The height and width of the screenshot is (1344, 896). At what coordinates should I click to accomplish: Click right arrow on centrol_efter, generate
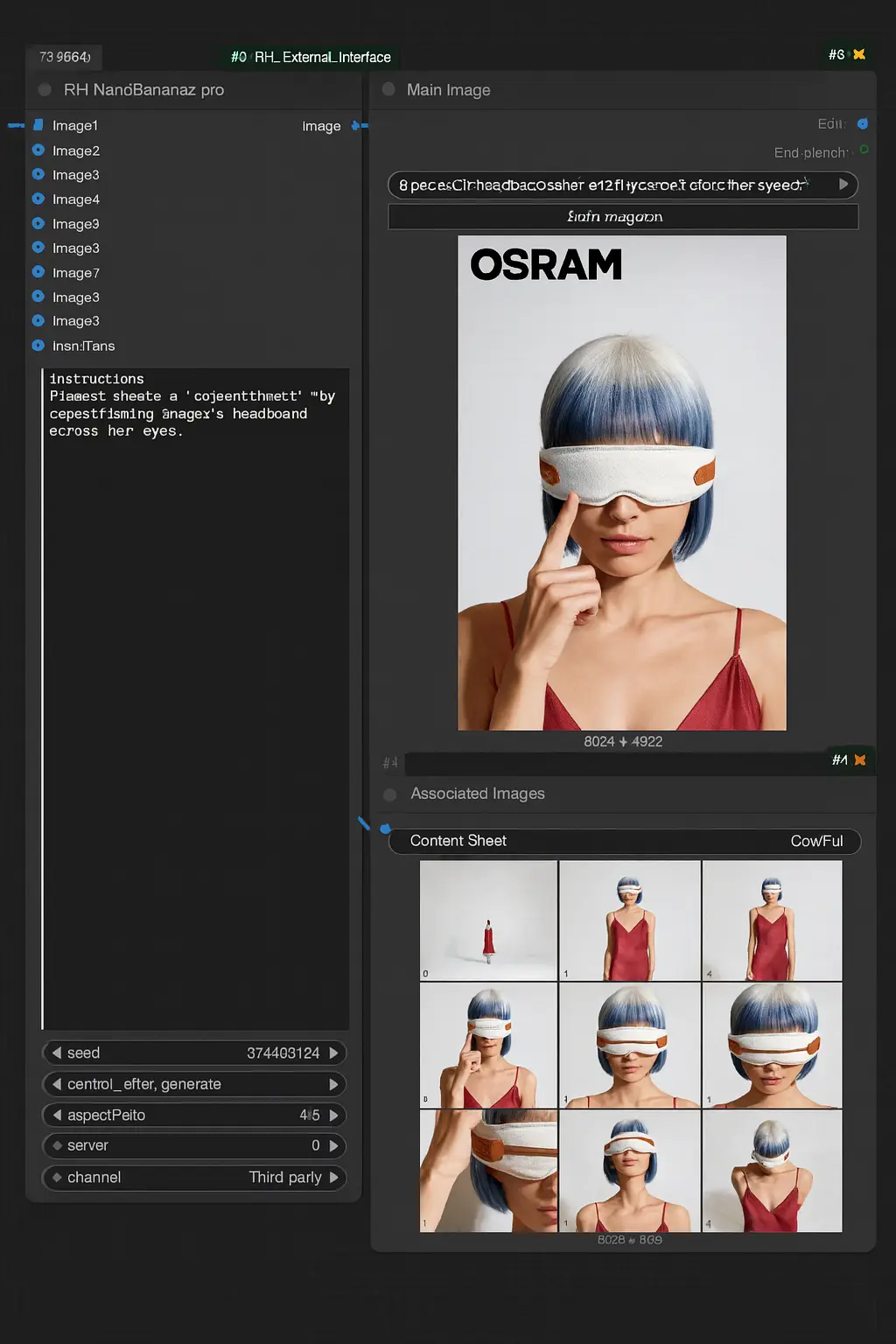tap(333, 1084)
